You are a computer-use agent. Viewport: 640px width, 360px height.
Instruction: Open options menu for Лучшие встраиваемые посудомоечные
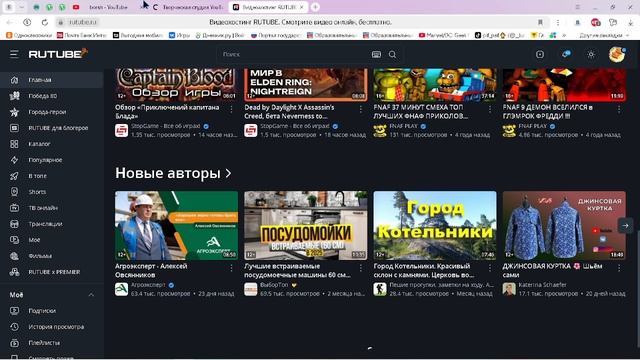(x=361, y=268)
